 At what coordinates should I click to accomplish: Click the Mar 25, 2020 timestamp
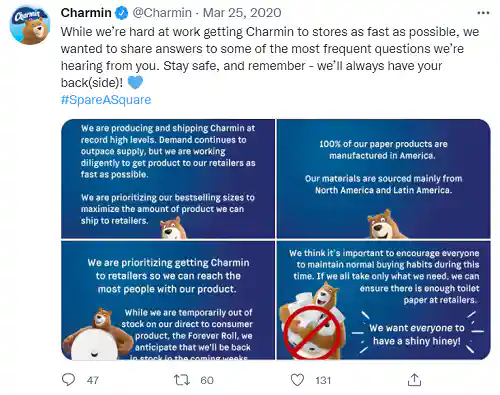pyautogui.click(x=242, y=13)
